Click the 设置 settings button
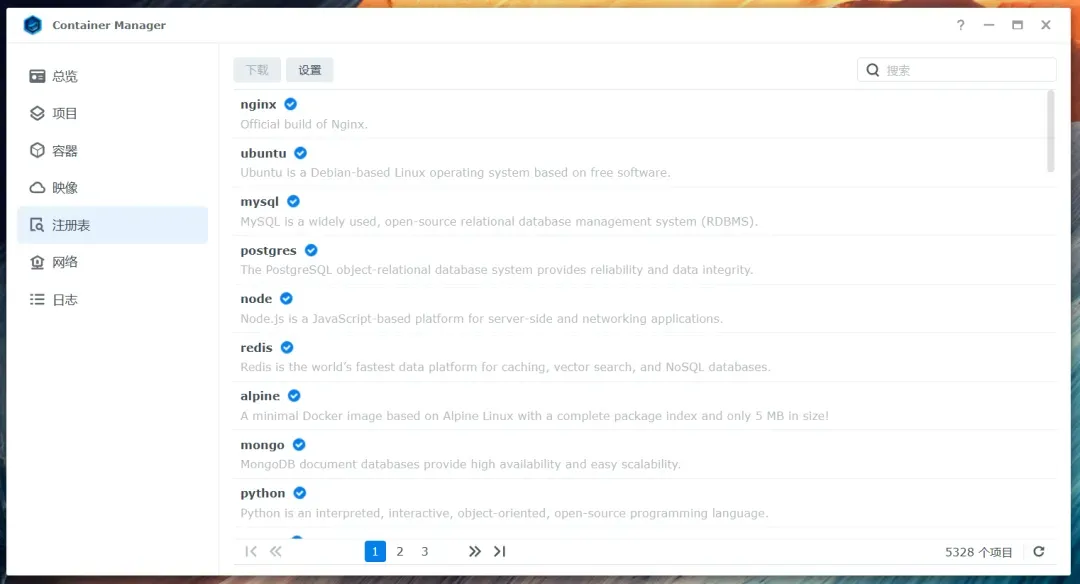The height and width of the screenshot is (584, 1080). (x=309, y=70)
